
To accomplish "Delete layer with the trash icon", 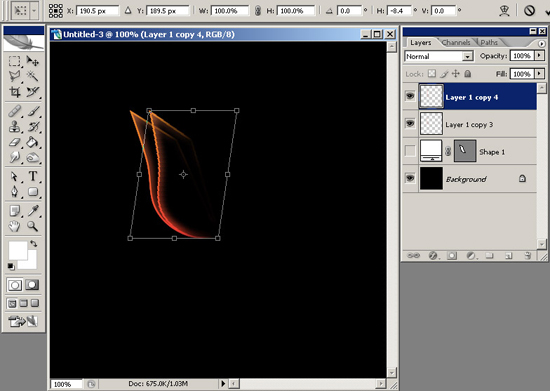I will click(x=528, y=256).
